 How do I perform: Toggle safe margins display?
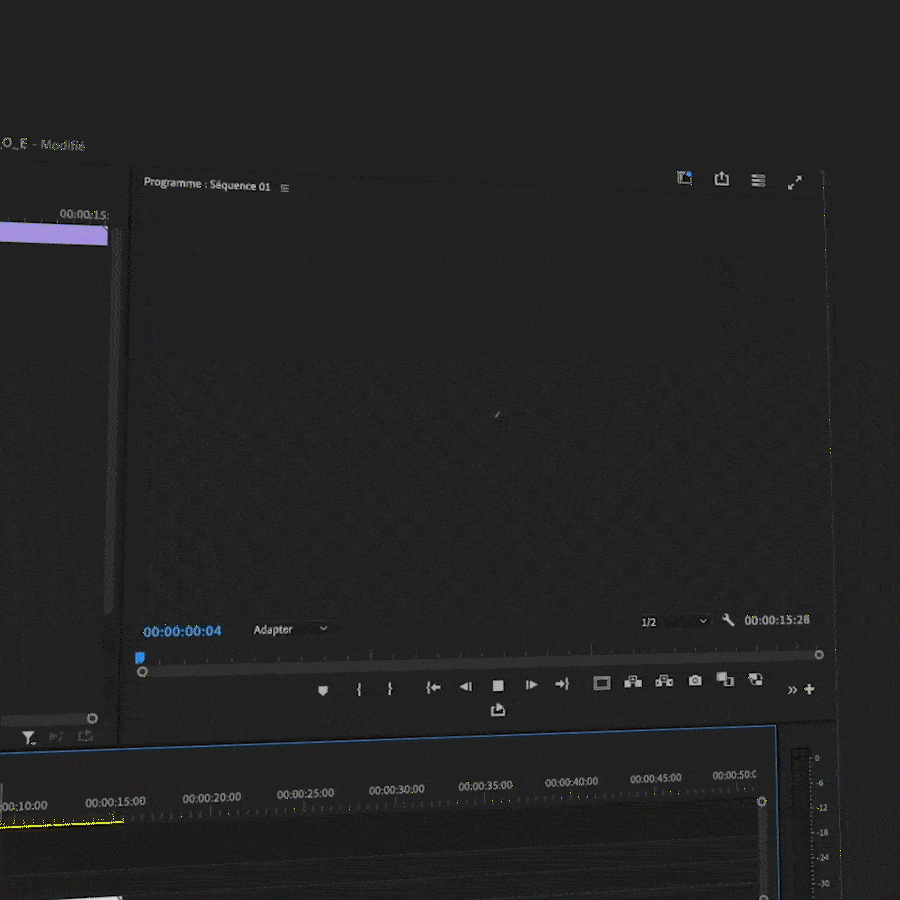click(x=602, y=683)
